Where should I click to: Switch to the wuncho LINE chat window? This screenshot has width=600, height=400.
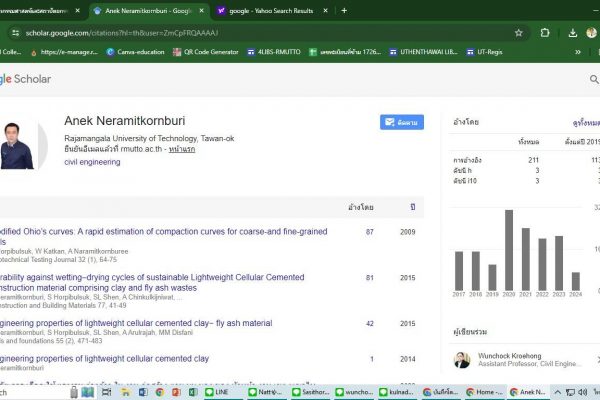click(354, 392)
